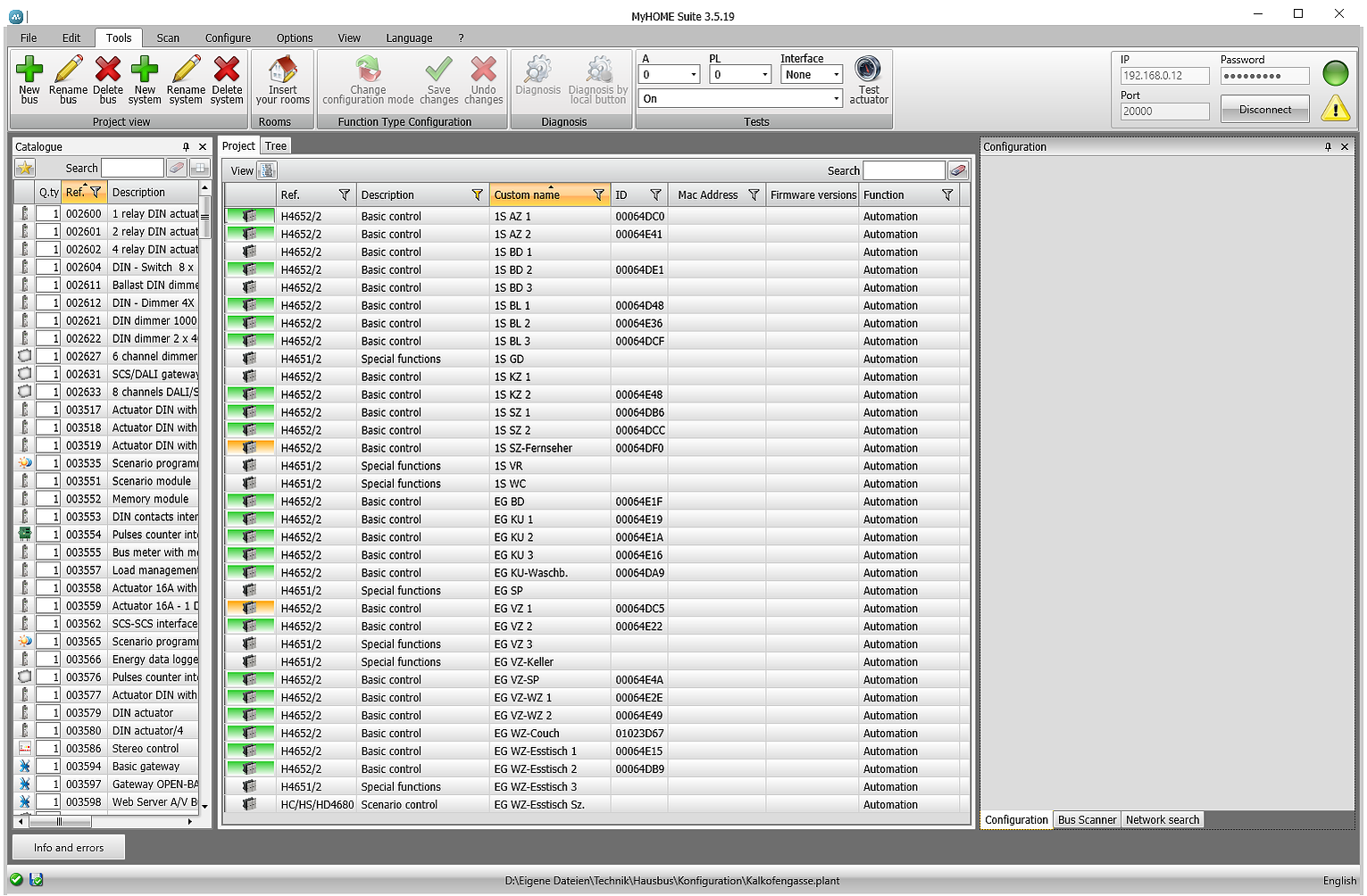Switch to the Tree tab
Viewport: 1367px width, 896px height.
click(x=276, y=146)
